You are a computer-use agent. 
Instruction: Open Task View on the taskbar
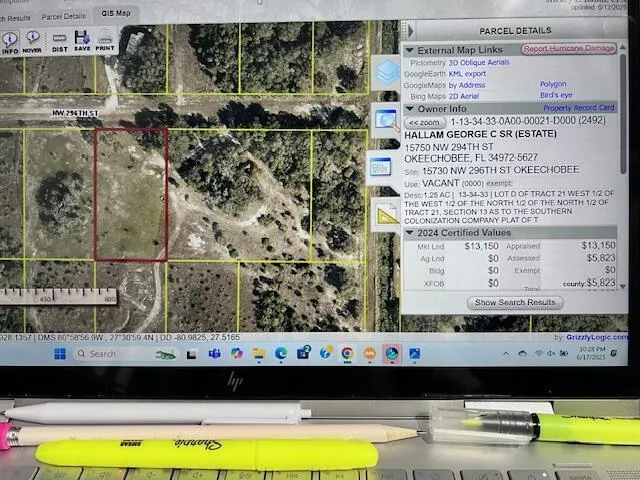pos(192,354)
